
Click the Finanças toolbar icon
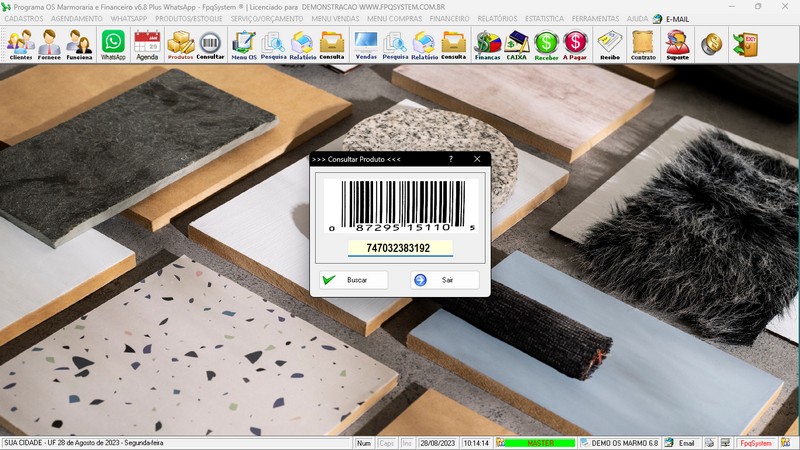[x=487, y=45]
